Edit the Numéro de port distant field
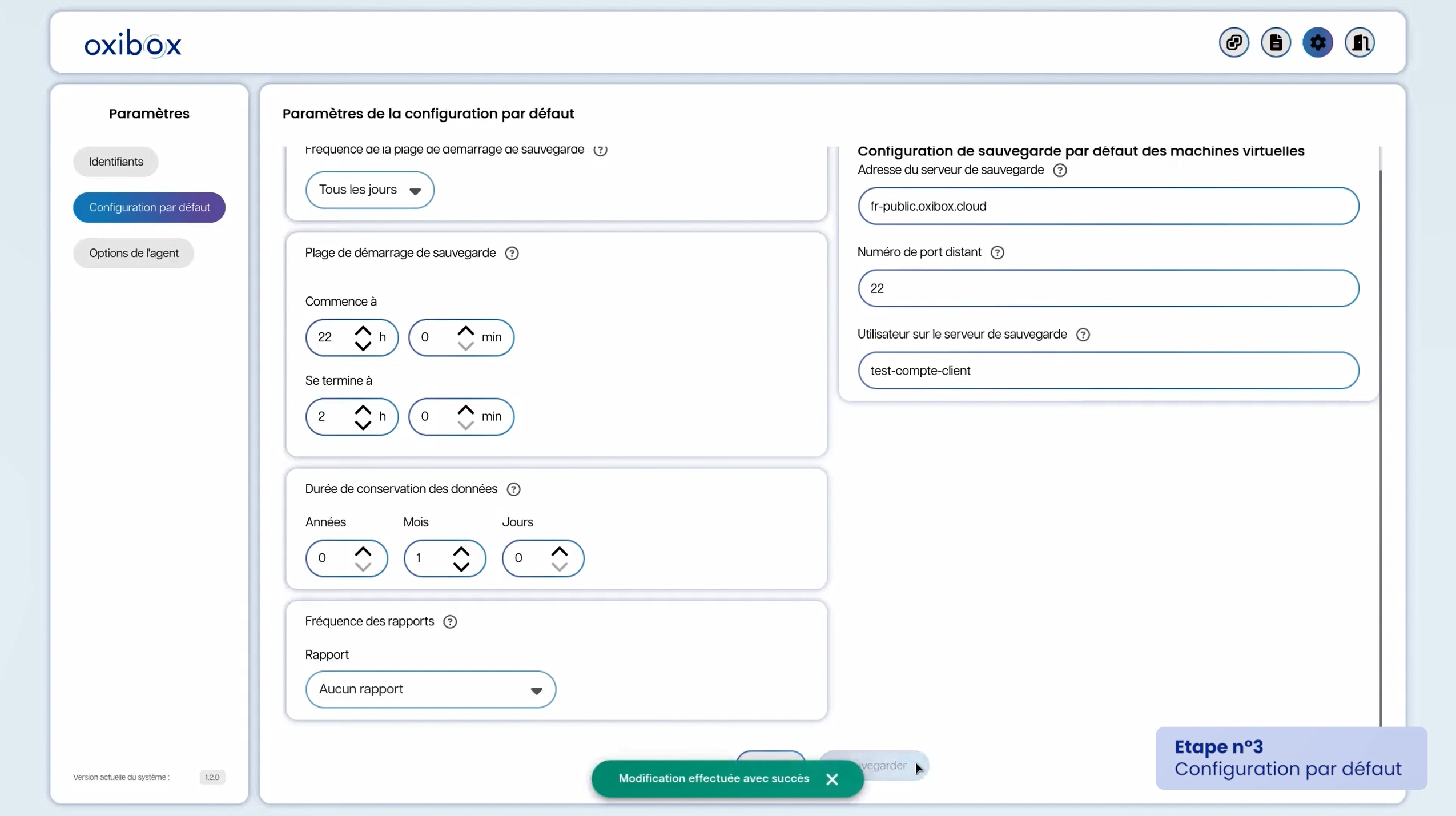Screen dimensions: 1456x816 [x=1108, y=288]
